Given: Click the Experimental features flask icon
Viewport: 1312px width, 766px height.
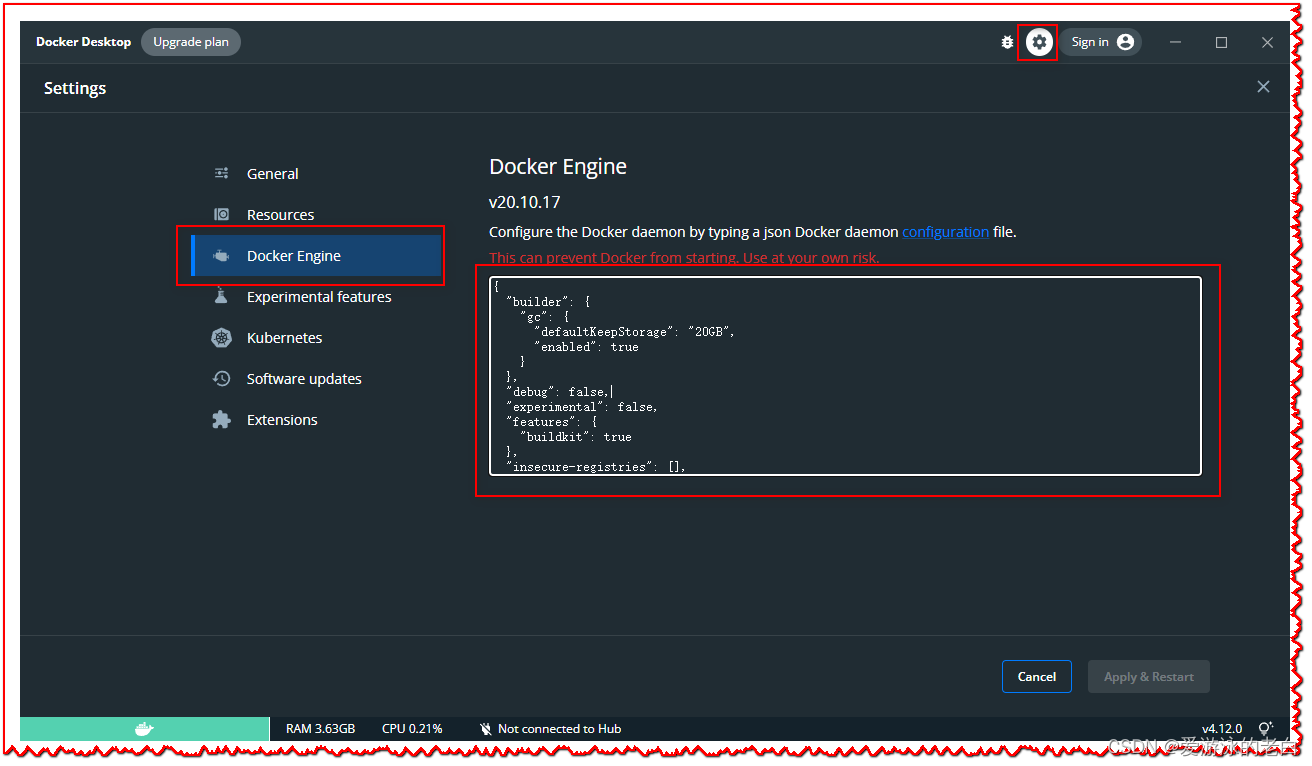Looking at the screenshot, I should 222,297.
